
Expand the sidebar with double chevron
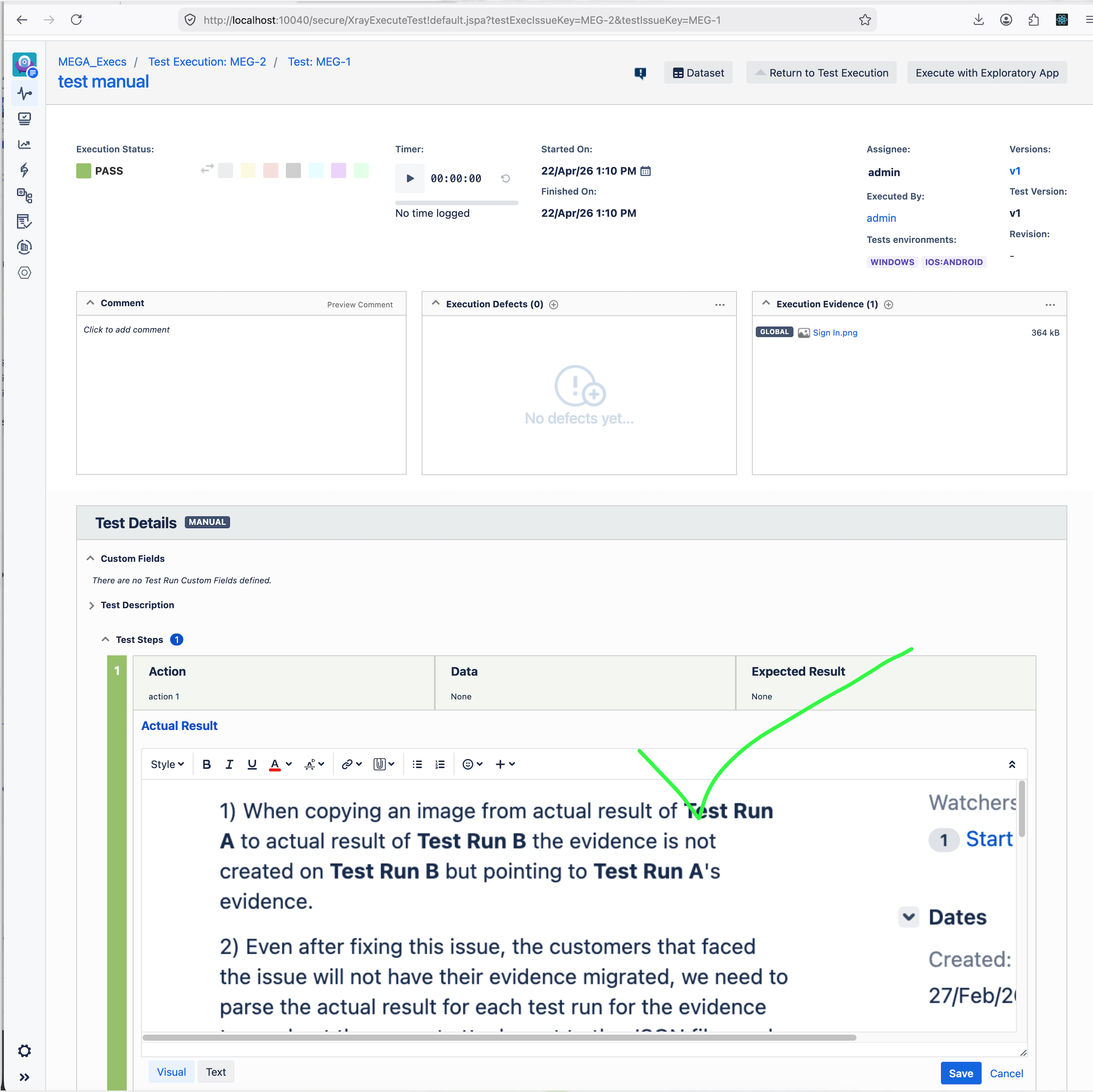pyautogui.click(x=25, y=1077)
